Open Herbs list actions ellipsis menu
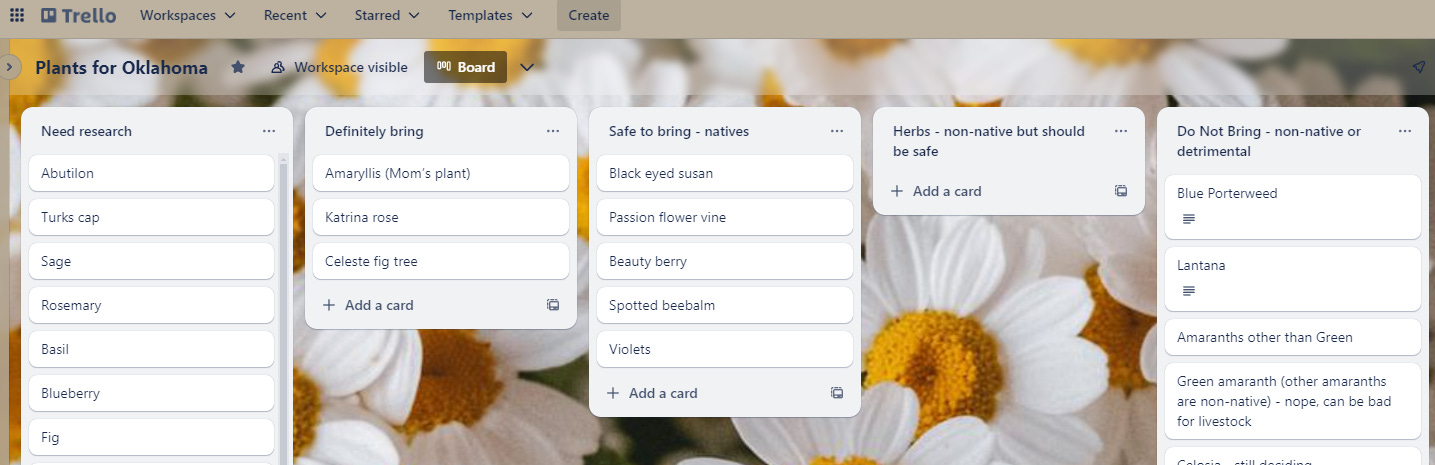 (x=1121, y=131)
